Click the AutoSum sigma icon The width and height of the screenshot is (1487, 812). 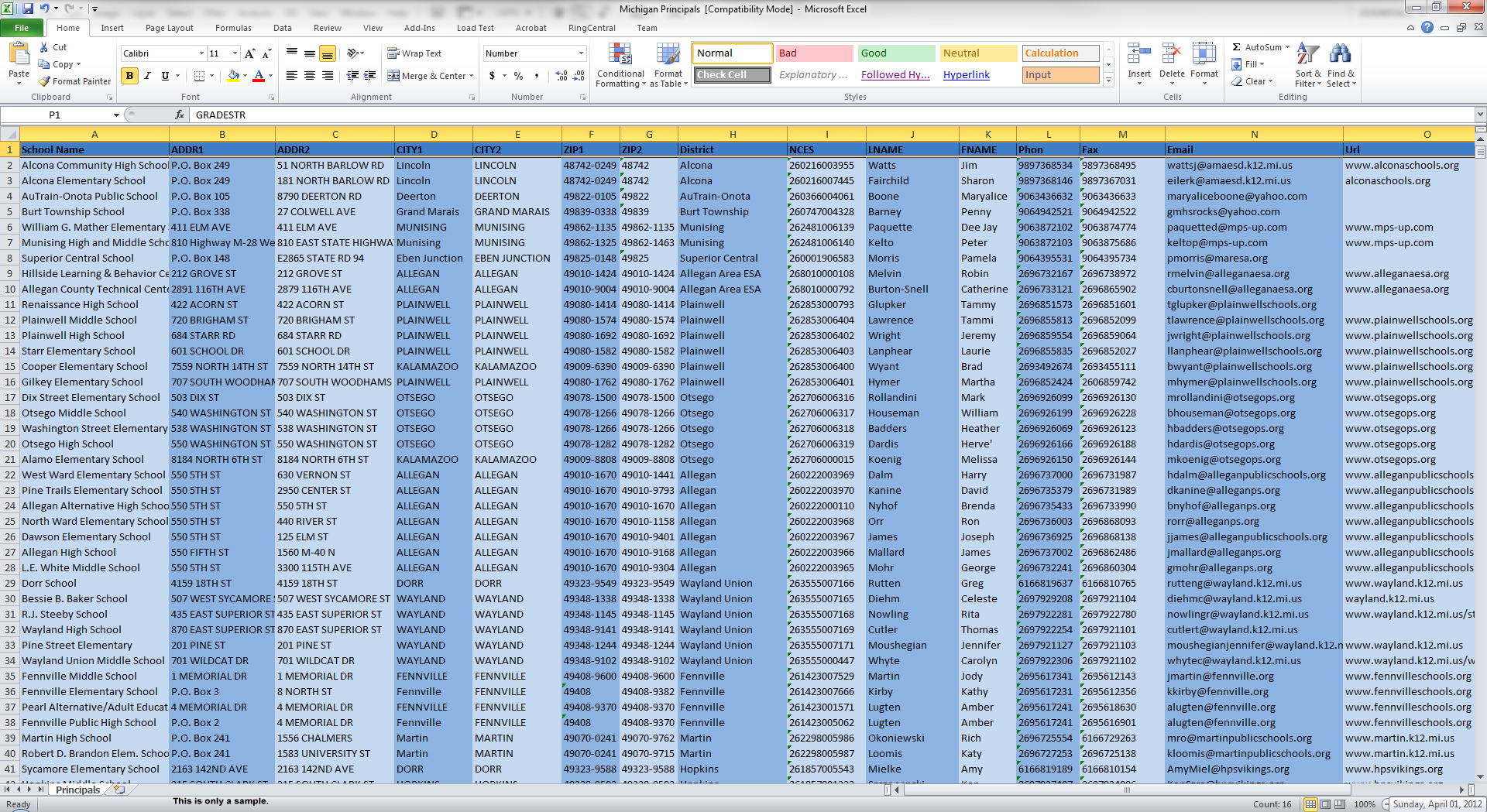[x=1237, y=47]
